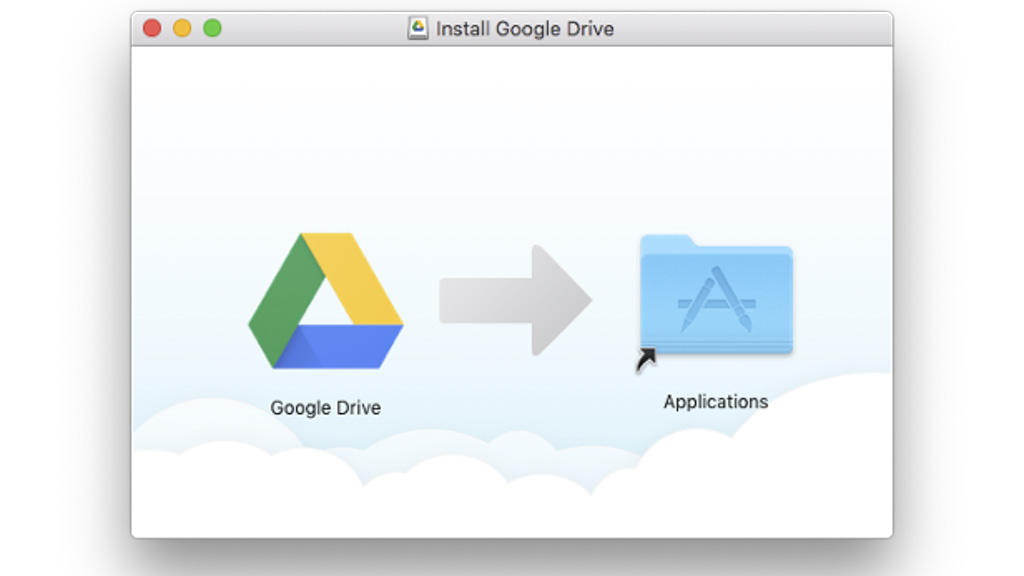
Task: Click the alias arrow badge on Applications folder
Action: click(646, 359)
